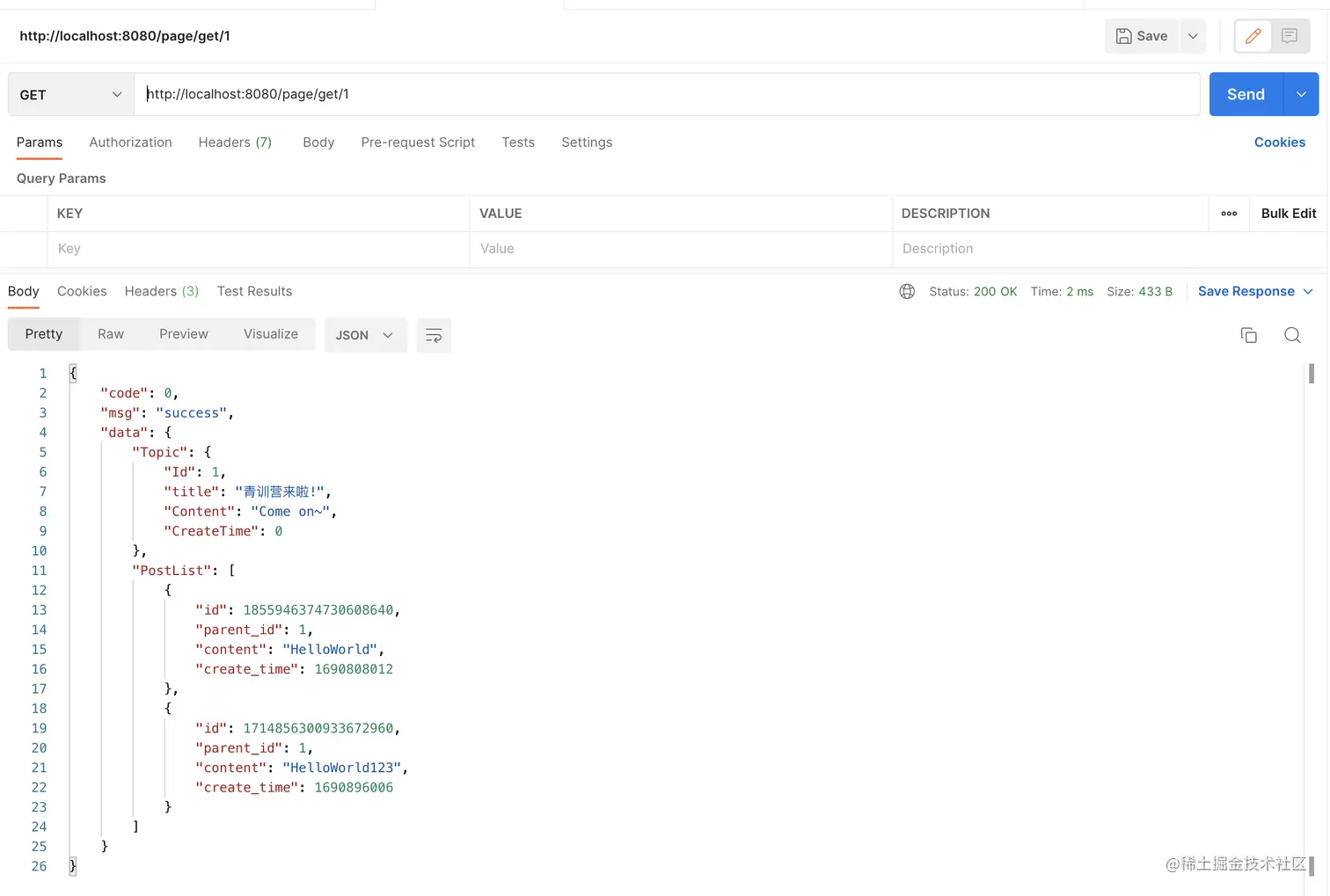Screen dimensions: 1330x896
Task: Open the query params column options icon
Action: point(1229,214)
